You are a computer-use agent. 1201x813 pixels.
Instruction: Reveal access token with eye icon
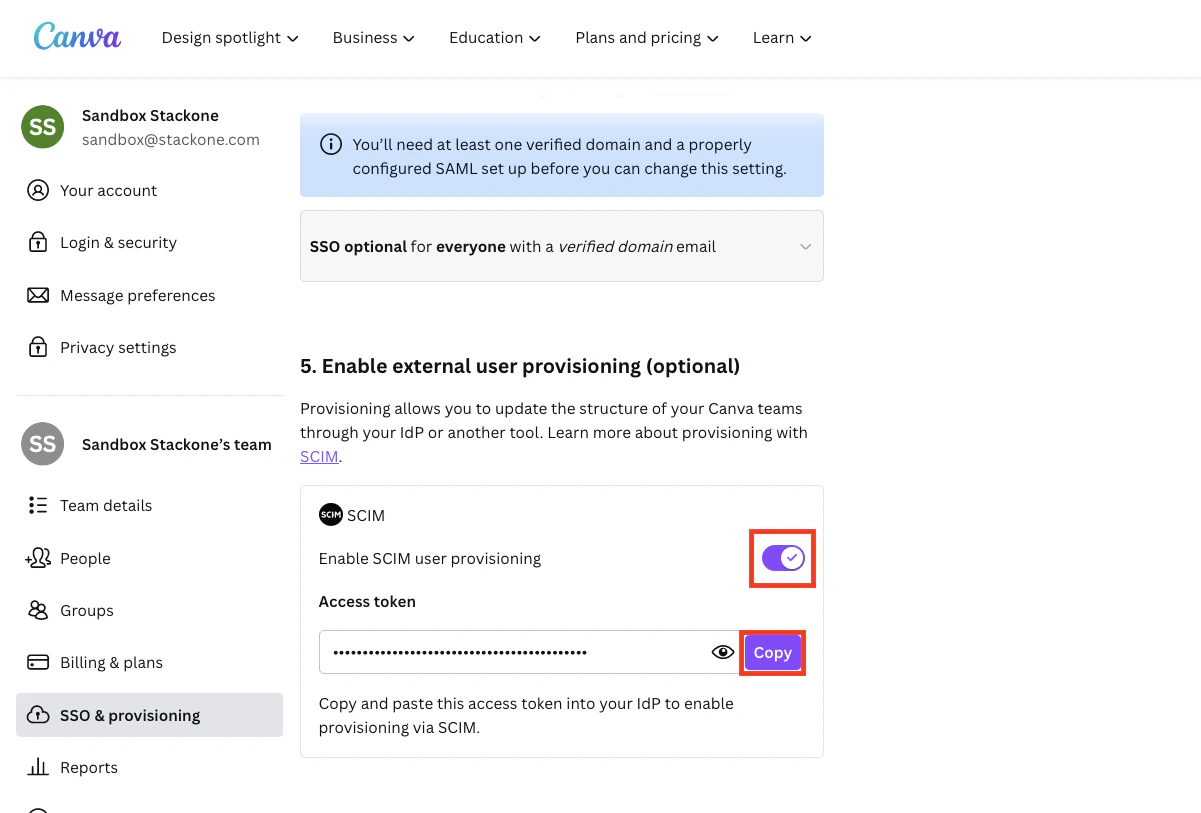tap(722, 652)
